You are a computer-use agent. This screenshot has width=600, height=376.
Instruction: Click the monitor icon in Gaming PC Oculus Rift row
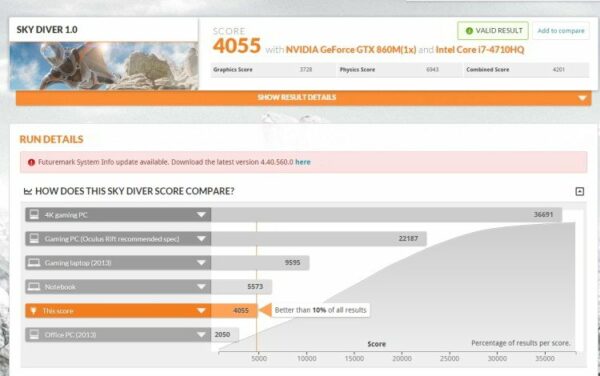click(x=34, y=239)
